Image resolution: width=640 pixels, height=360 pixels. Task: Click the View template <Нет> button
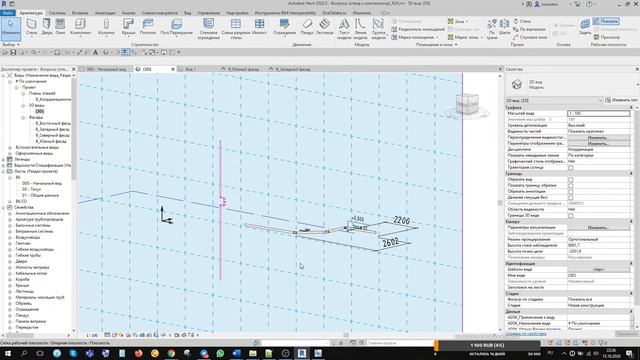pyautogui.click(x=598, y=269)
